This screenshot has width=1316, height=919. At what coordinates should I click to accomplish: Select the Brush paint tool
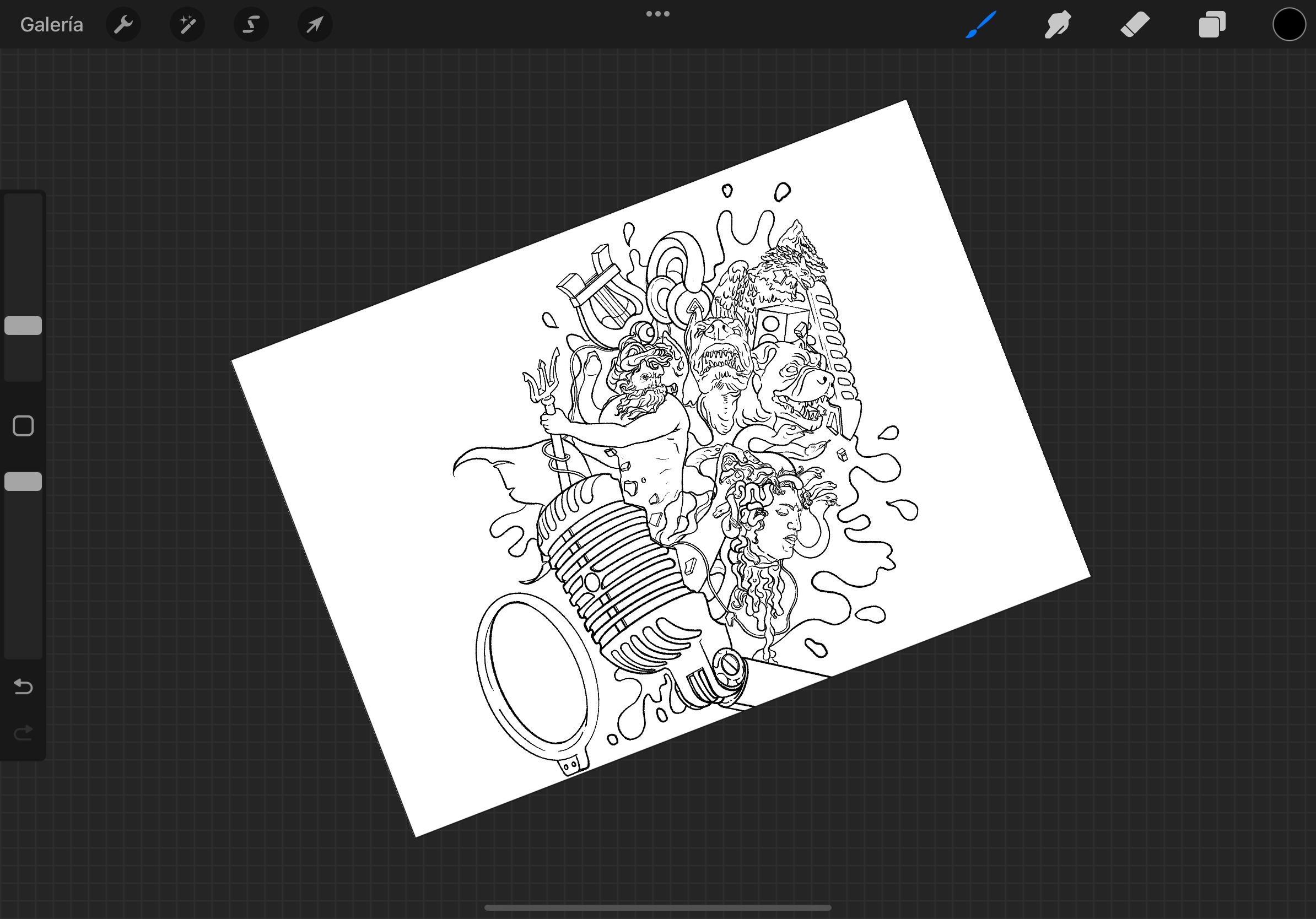click(980, 25)
